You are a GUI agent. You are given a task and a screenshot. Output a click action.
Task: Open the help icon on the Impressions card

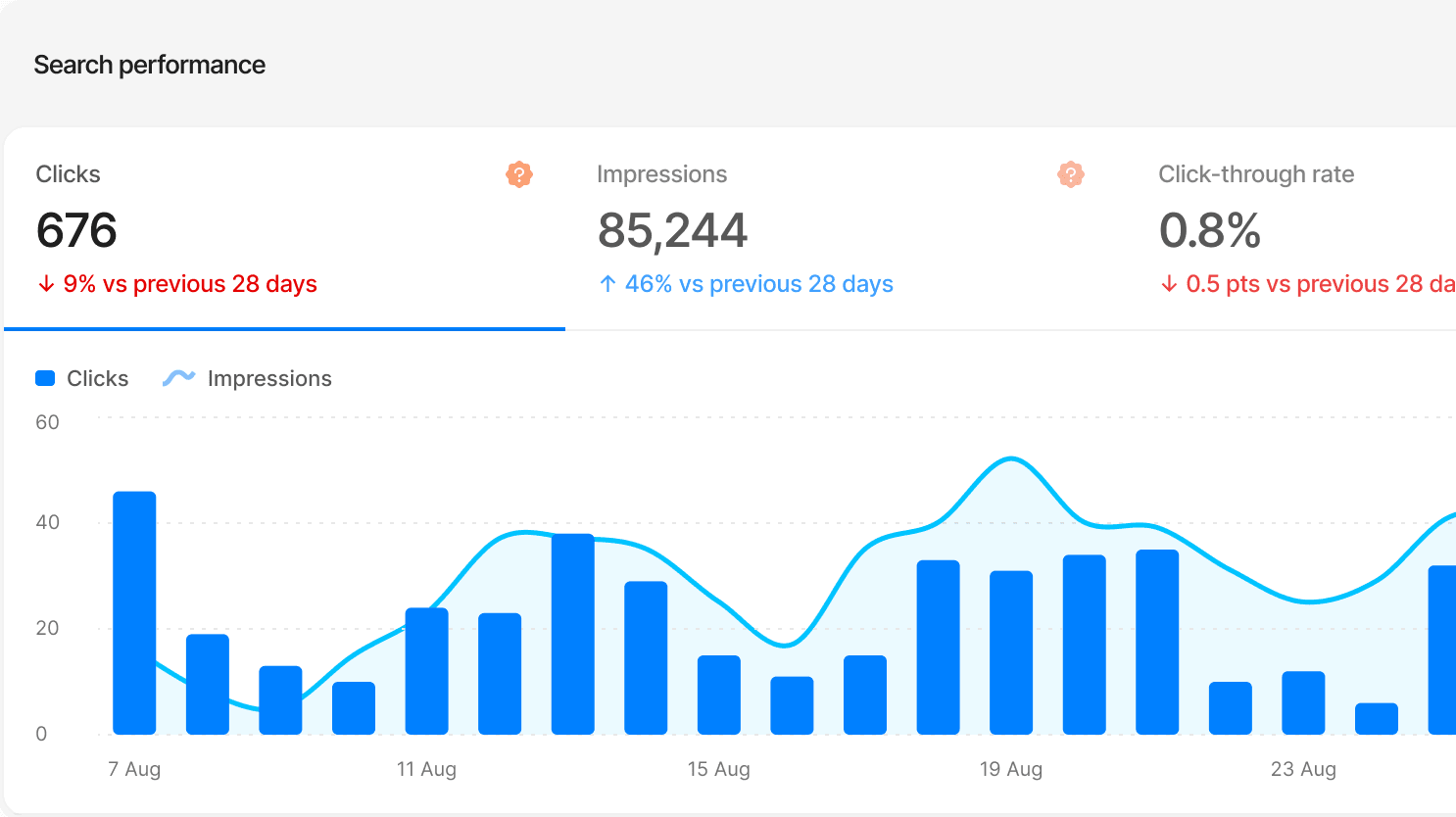[1071, 174]
